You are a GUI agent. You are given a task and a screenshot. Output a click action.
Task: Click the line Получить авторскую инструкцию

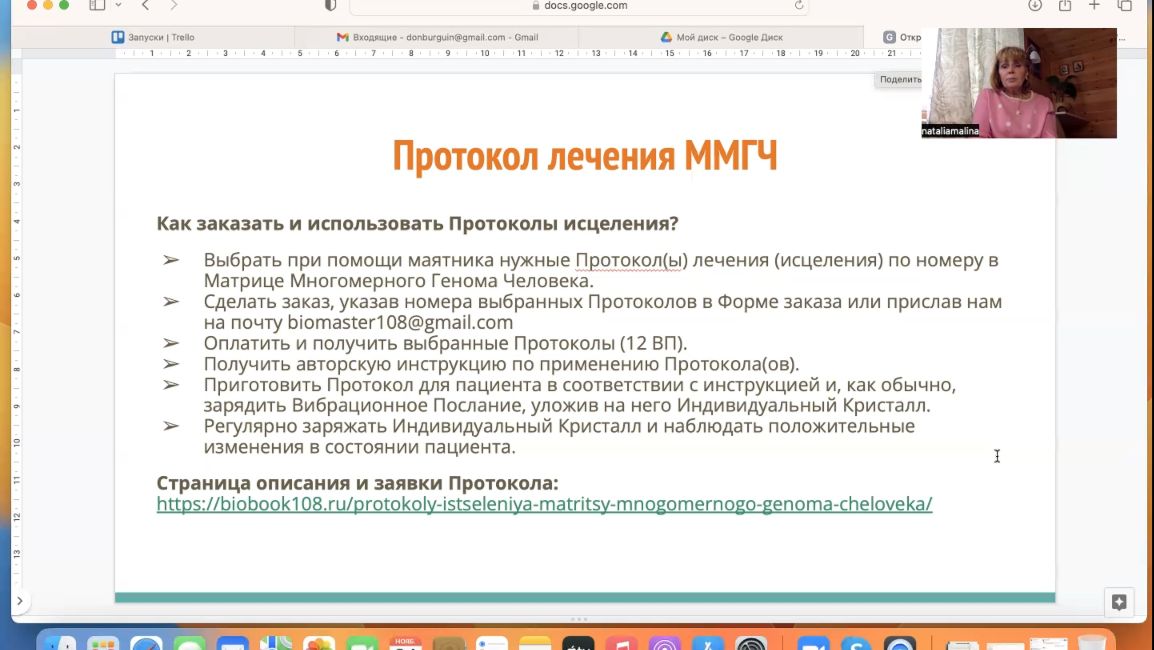coord(501,364)
